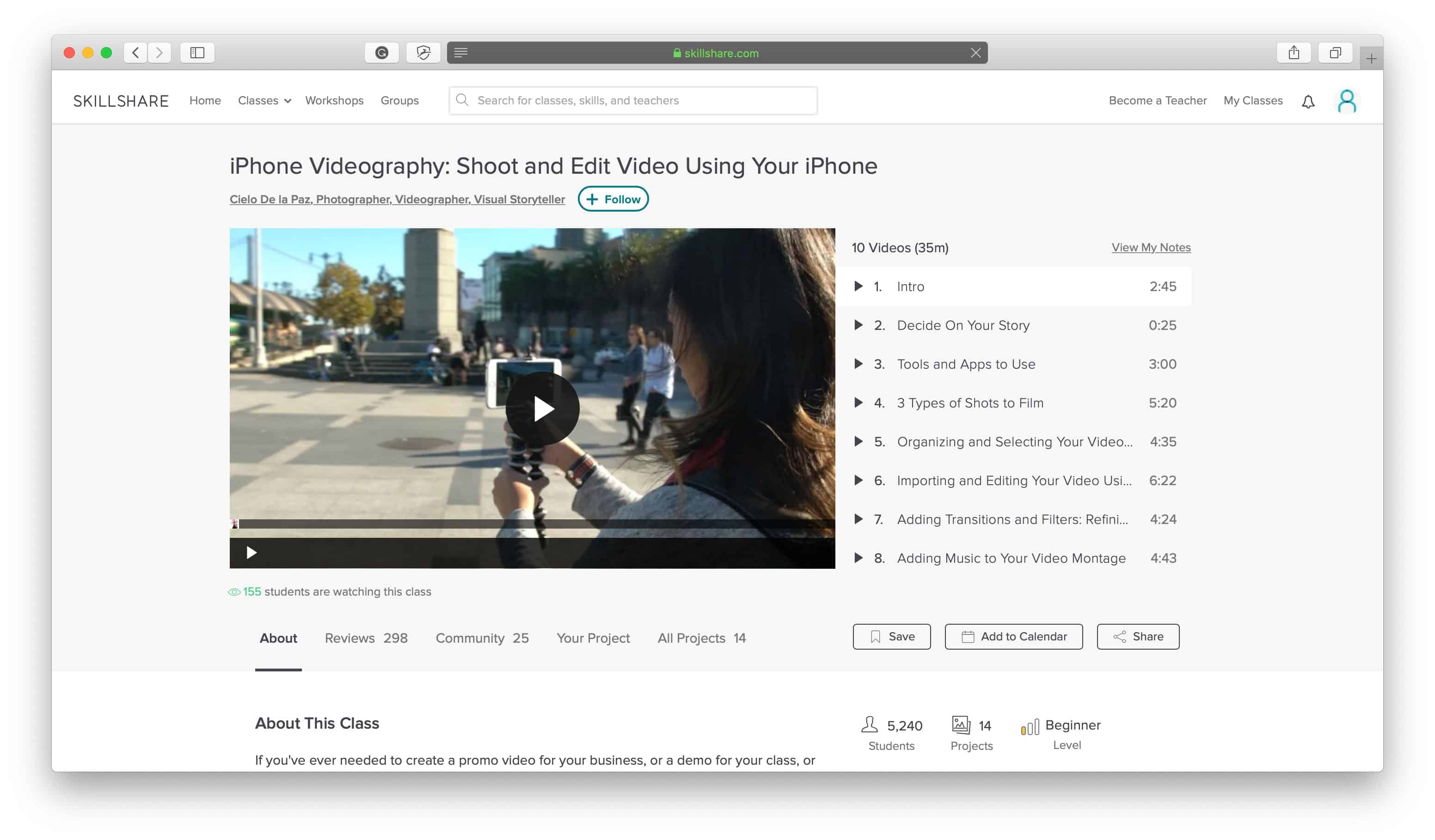Share the class with Share button
This screenshot has height=840, width=1435.
point(1138,636)
